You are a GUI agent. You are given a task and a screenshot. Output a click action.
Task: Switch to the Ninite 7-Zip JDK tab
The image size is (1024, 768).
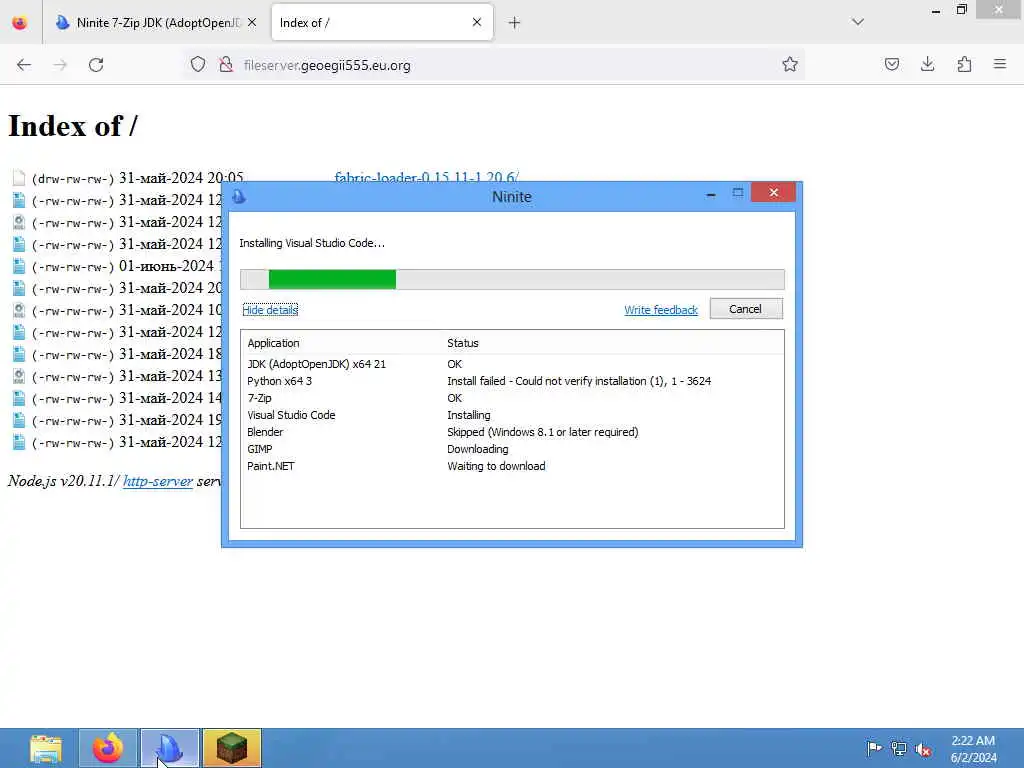(x=157, y=23)
